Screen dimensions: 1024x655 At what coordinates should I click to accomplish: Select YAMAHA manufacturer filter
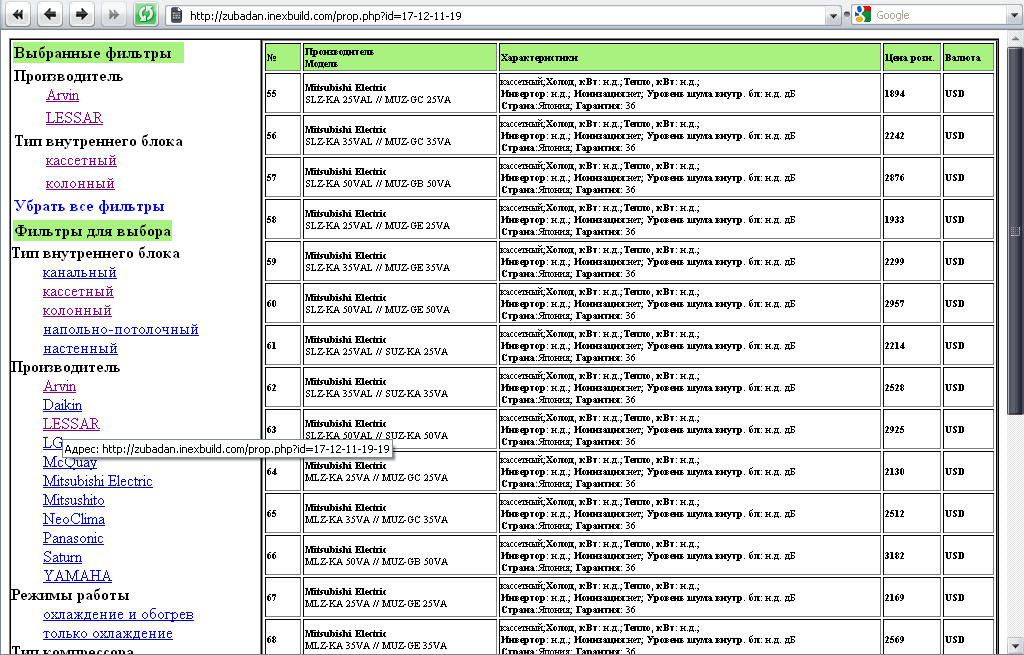[x=77, y=576]
